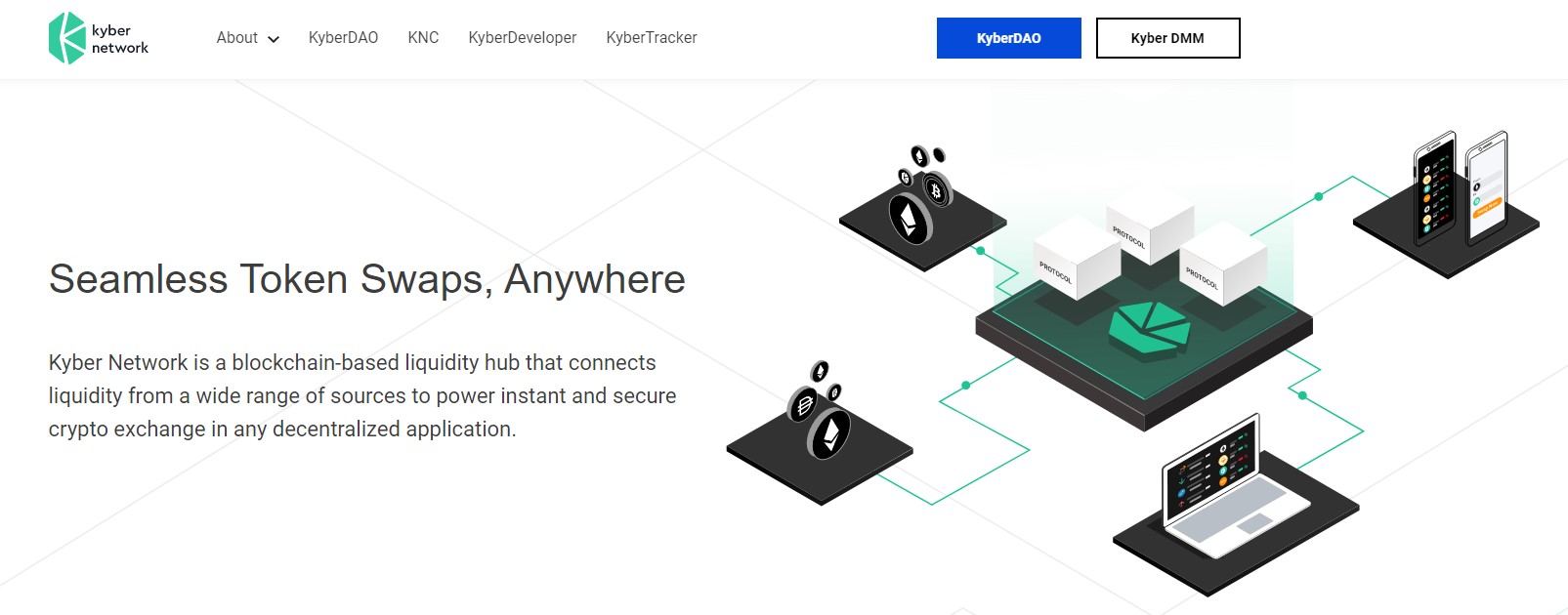
Task: Click the Kyber DMM outlined button
Action: pyautogui.click(x=1167, y=38)
